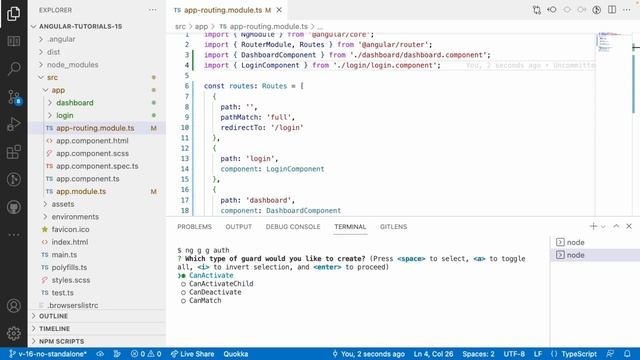The image size is (640, 360).
Task: Expand the NPM Scripts section
Action: [98, 341]
